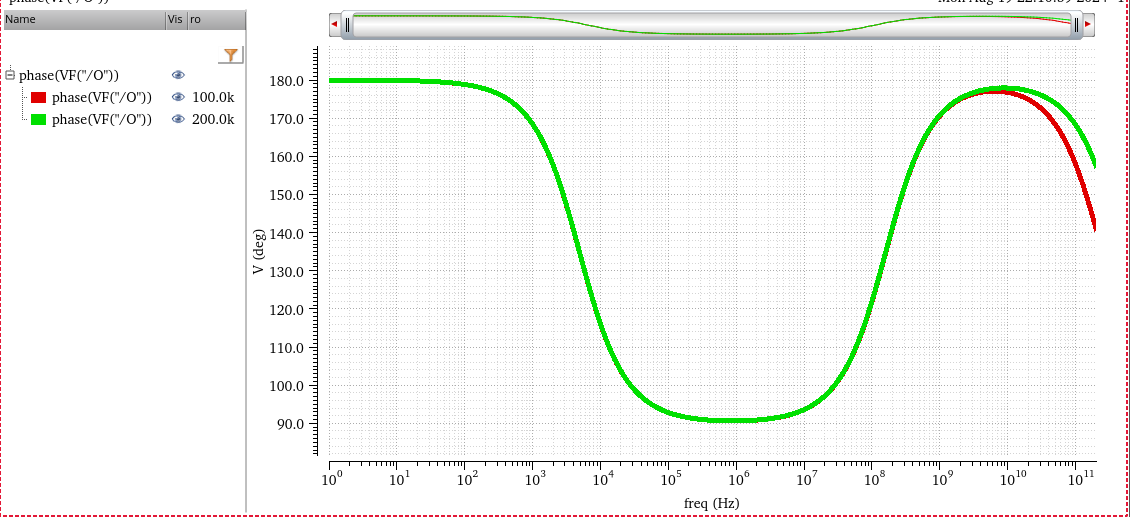The width and height of the screenshot is (1130, 517).
Task: Toggle visibility of the parent phase(VF("/O")) group
Action: coord(178,75)
